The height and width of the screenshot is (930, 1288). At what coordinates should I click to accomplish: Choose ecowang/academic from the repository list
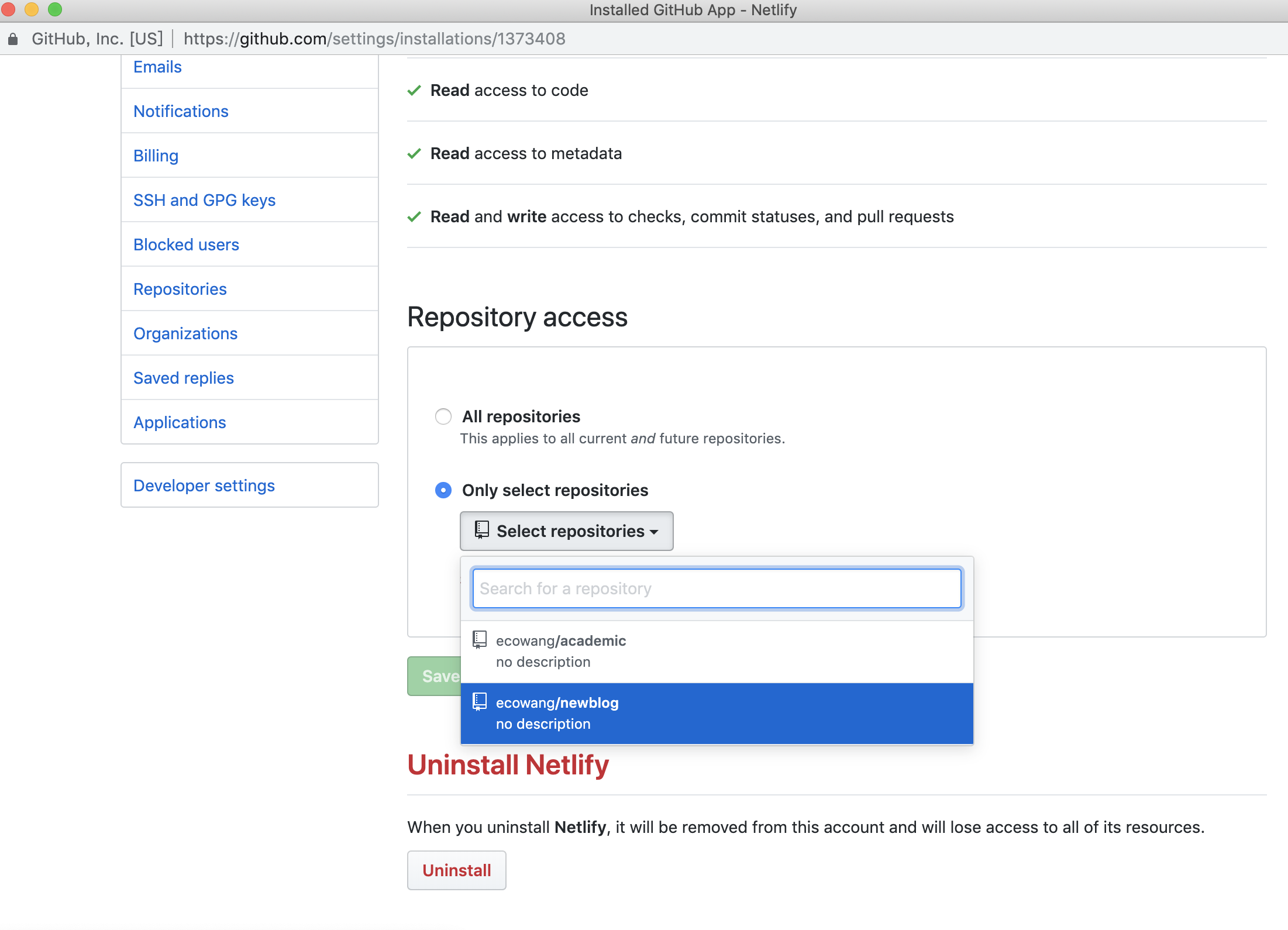717,652
